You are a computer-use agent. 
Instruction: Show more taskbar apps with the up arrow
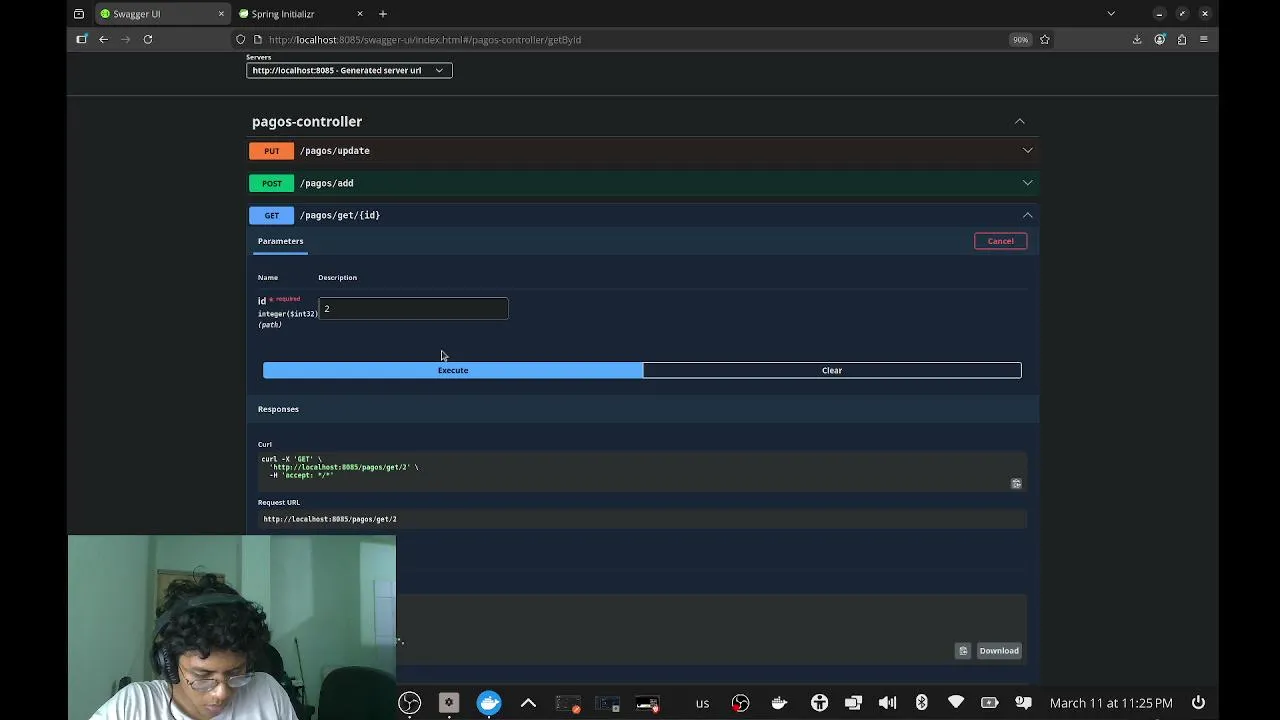528,703
